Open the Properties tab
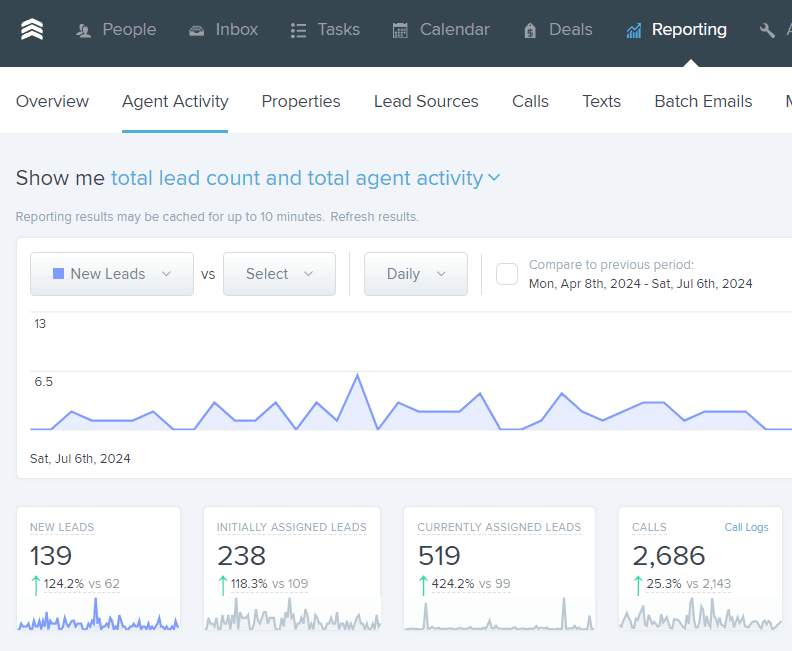Screen dimensions: 792x651 click(x=301, y=101)
